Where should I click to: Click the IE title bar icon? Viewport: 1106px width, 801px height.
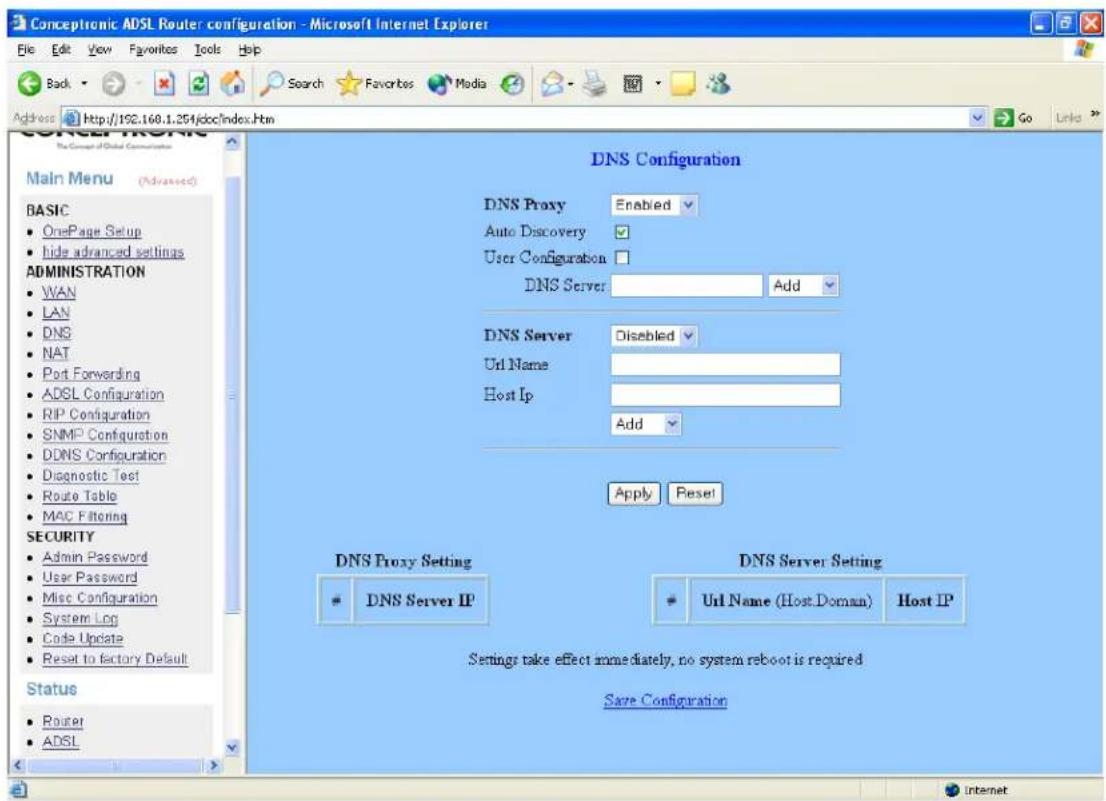tap(20, 23)
